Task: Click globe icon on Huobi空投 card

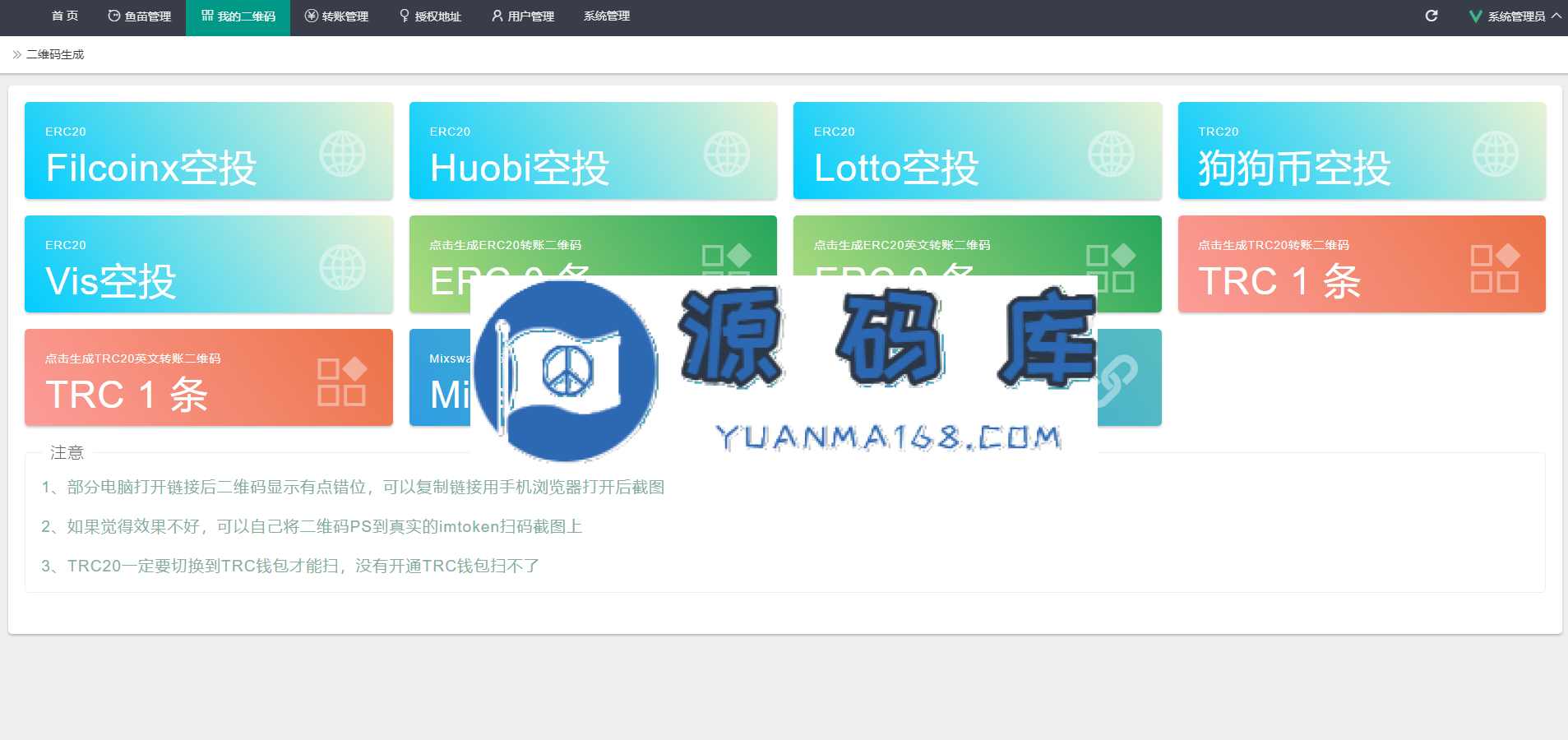Action: (727, 154)
